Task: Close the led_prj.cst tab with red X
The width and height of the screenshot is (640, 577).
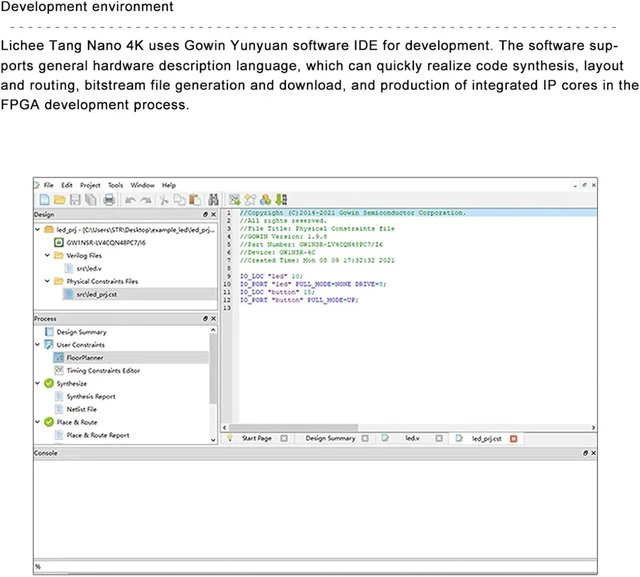Action: pos(514,439)
